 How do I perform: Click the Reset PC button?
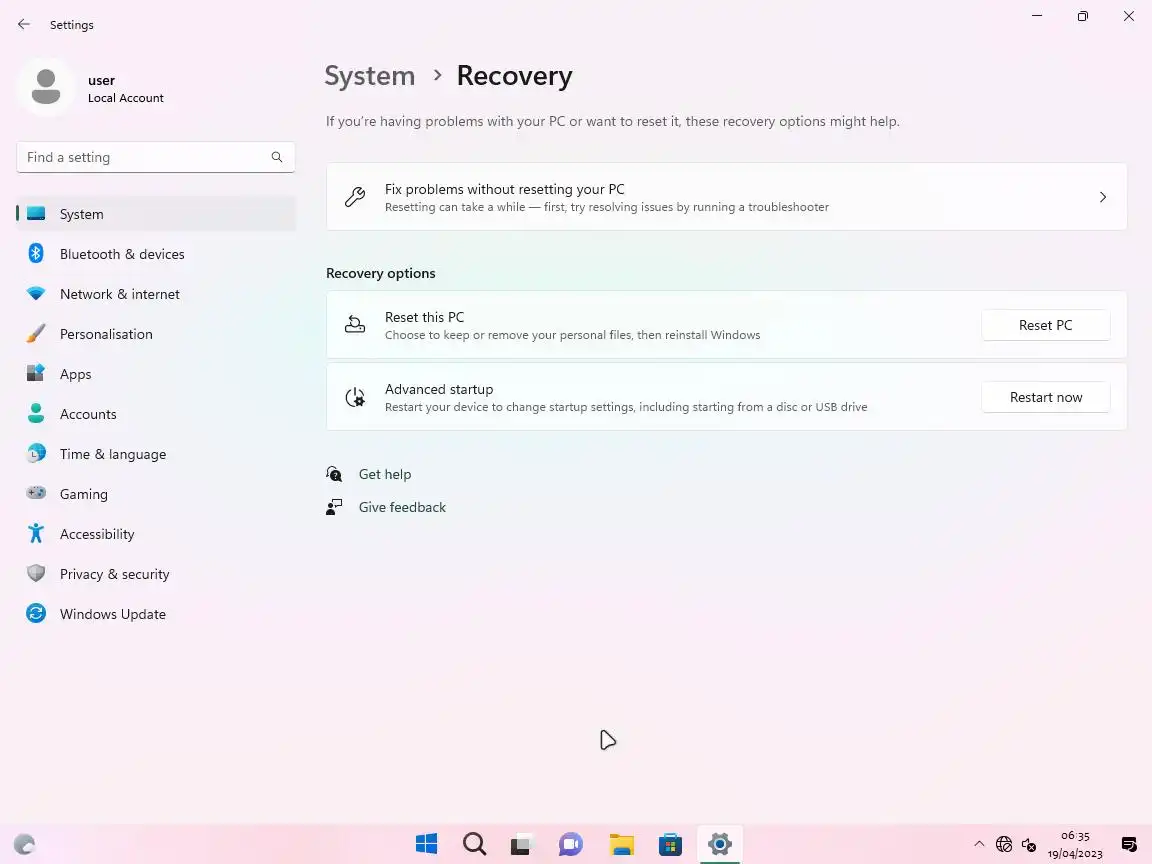[1045, 325]
